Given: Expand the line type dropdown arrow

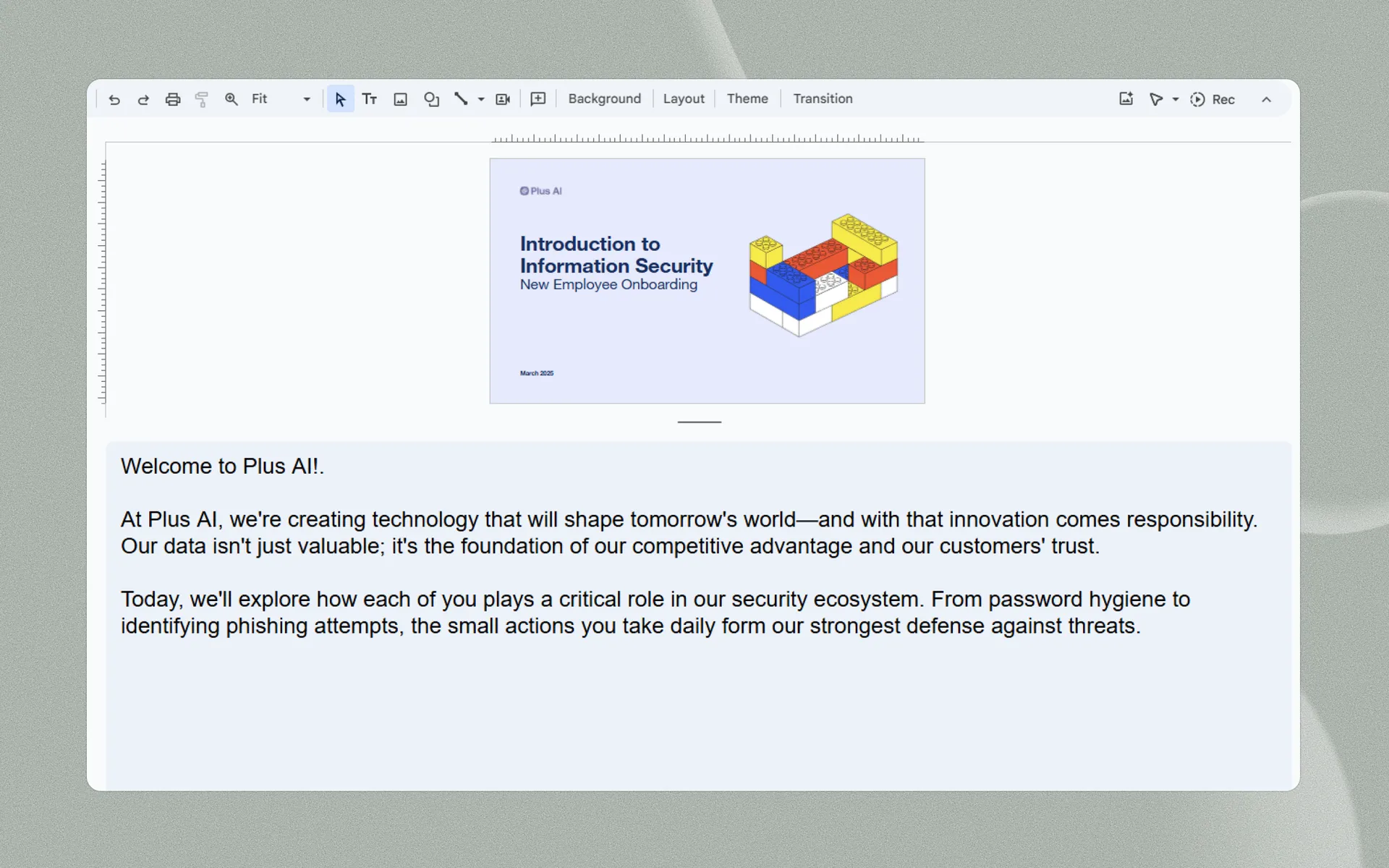Looking at the screenshot, I should tap(481, 100).
